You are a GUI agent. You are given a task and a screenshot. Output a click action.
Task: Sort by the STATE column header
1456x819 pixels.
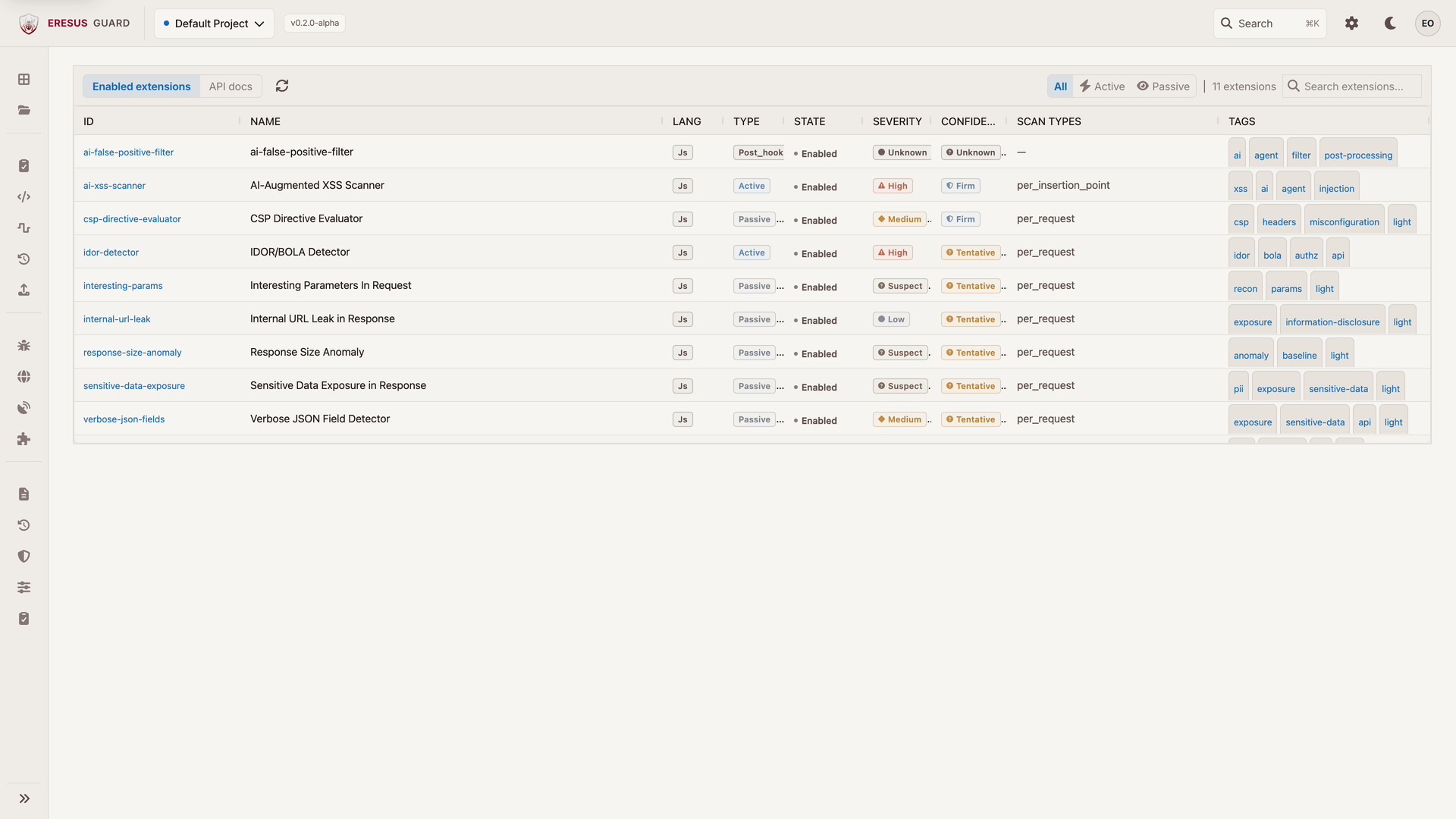click(x=809, y=121)
